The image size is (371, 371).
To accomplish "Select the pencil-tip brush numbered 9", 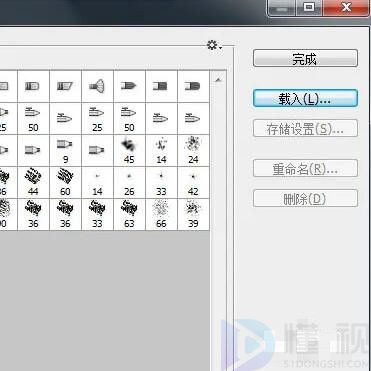I will (x=65, y=150).
